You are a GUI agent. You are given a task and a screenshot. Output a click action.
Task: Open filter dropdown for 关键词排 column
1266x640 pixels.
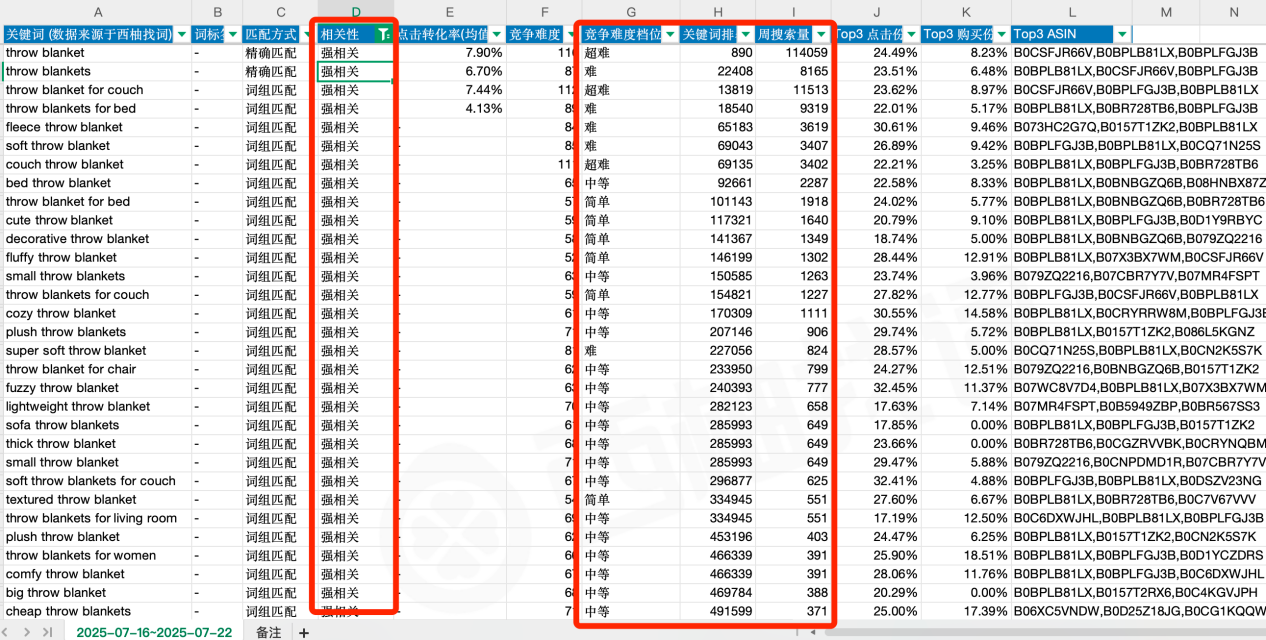tap(745, 34)
